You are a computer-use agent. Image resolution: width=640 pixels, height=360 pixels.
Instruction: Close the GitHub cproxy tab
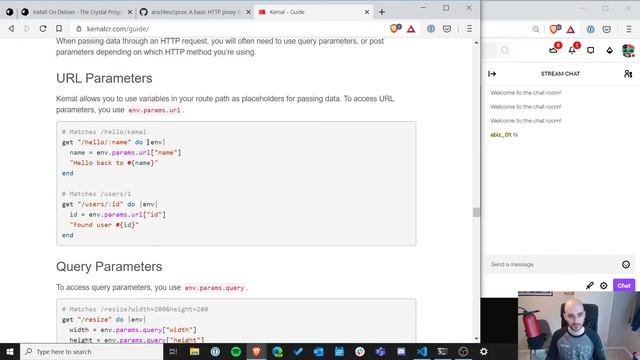point(248,12)
